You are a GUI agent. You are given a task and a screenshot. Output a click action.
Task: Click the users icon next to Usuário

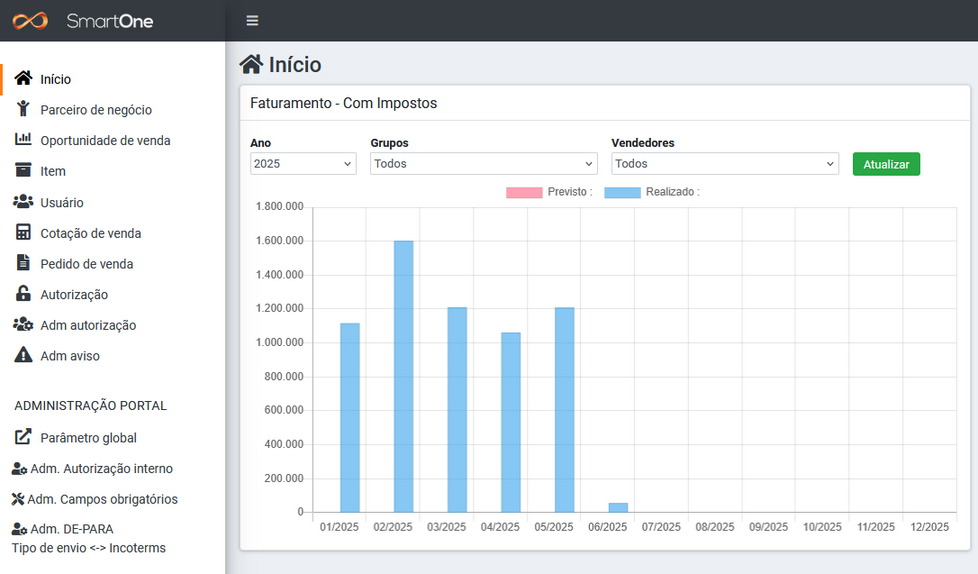(23, 202)
